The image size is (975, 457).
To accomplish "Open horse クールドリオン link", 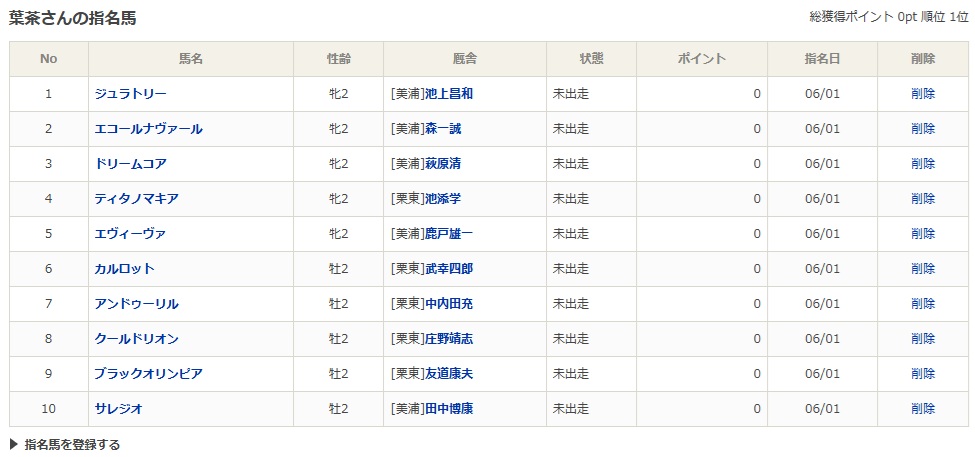I will point(137,339).
